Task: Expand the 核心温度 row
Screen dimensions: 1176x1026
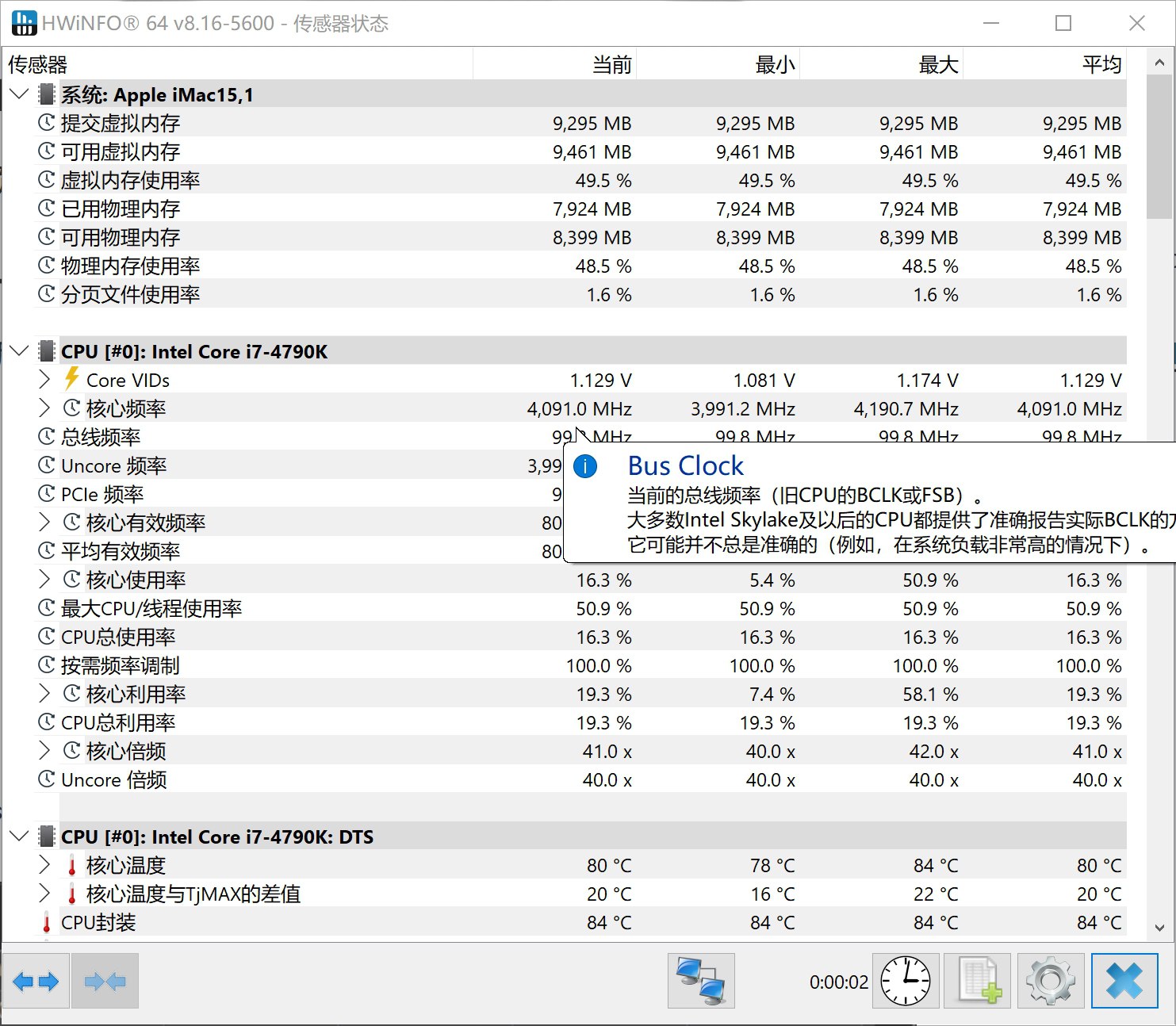Action: (44, 865)
